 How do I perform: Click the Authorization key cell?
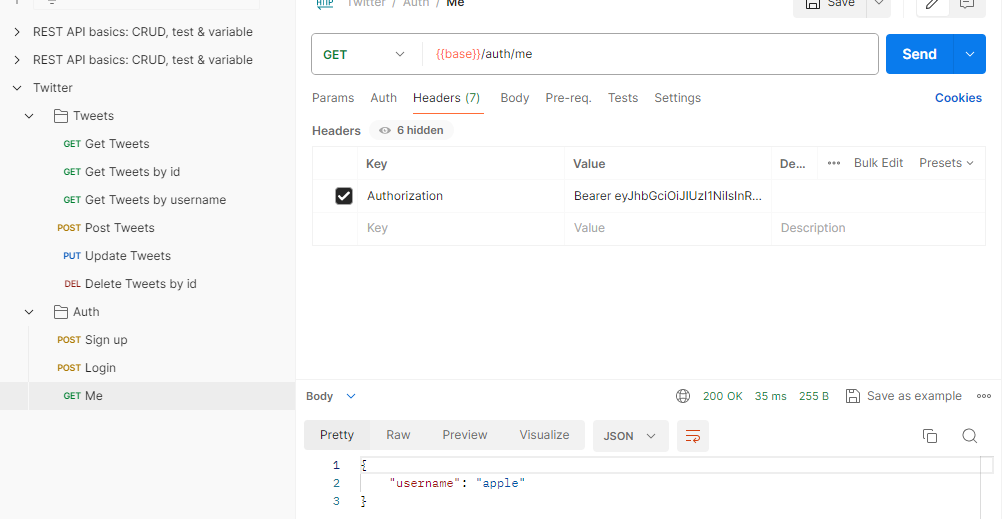(x=461, y=196)
